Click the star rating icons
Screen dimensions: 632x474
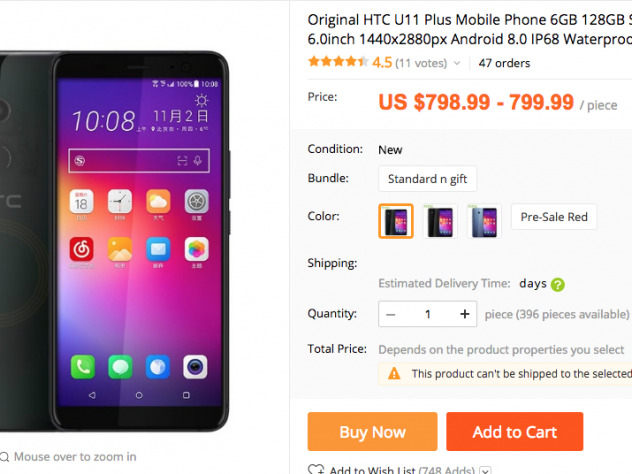(x=338, y=62)
